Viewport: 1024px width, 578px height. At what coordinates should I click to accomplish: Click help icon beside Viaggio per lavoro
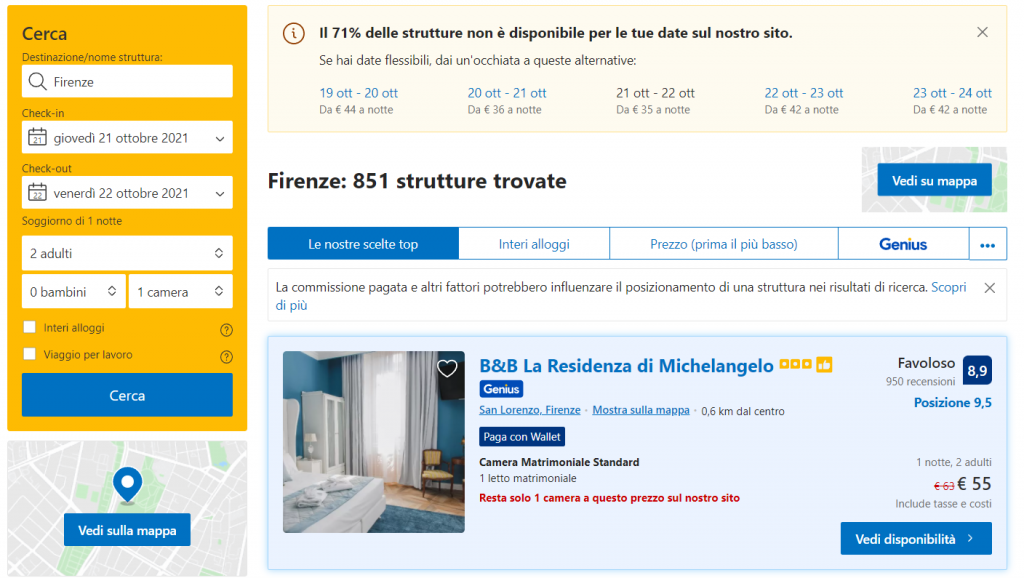pos(226,357)
